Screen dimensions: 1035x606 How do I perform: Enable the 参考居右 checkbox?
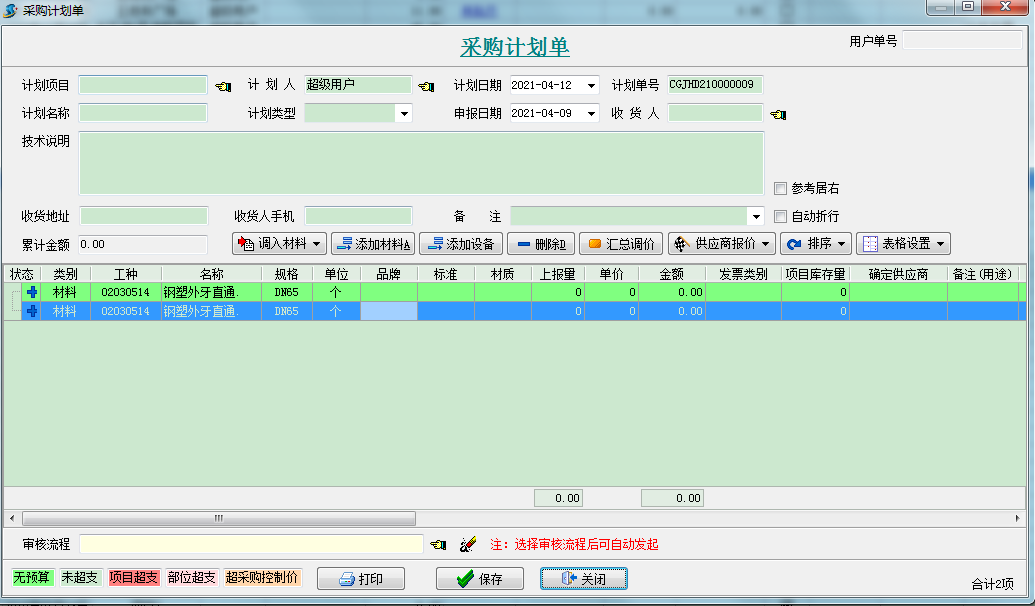click(x=779, y=188)
